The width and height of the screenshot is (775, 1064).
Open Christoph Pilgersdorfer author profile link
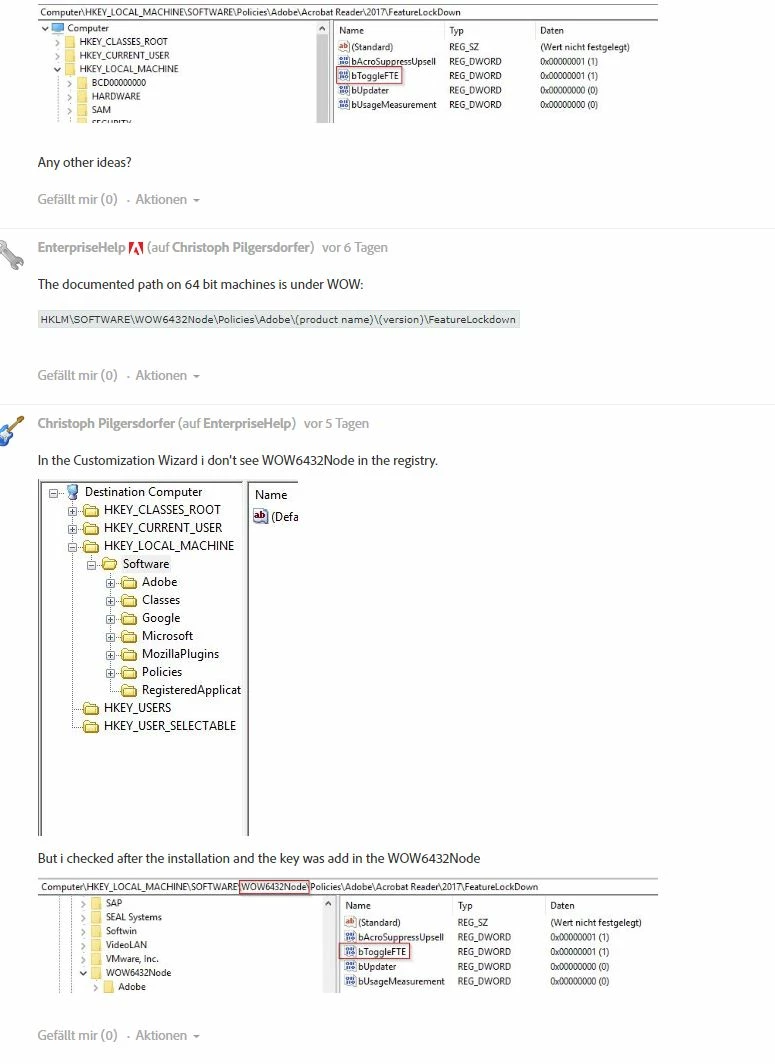click(x=106, y=423)
